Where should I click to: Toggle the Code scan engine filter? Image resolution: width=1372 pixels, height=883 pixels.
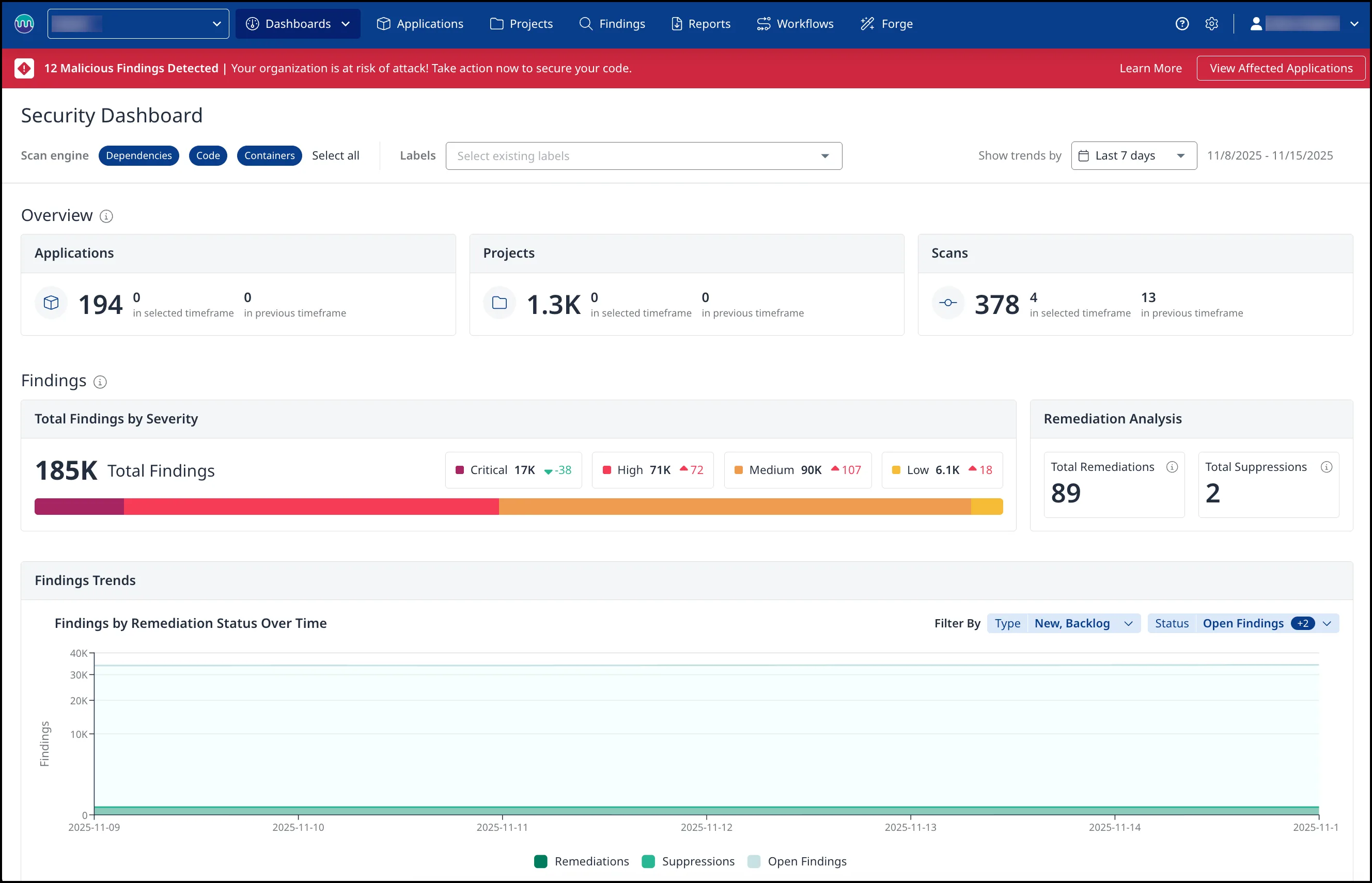coord(208,155)
